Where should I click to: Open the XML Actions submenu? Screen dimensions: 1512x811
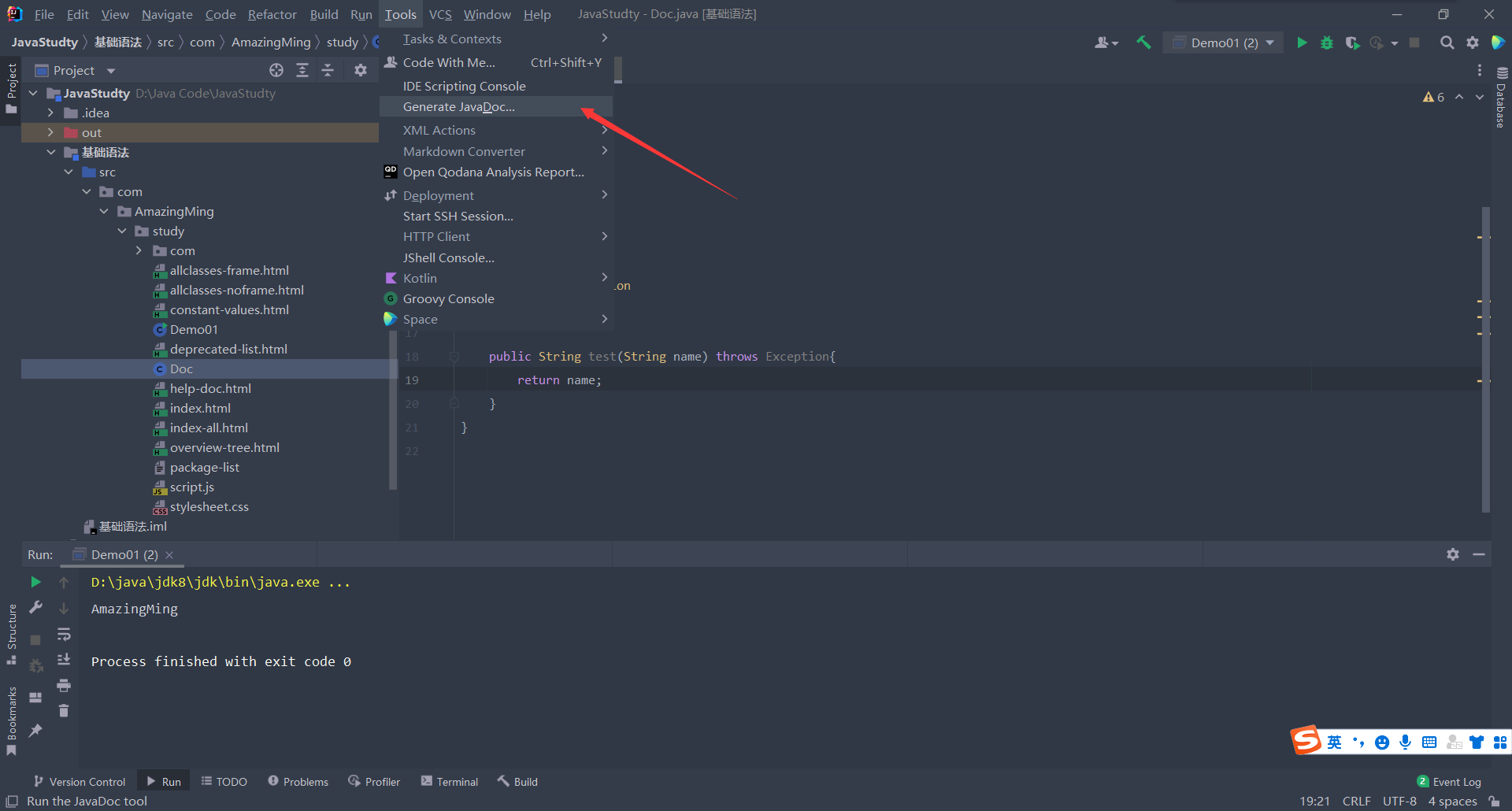pyautogui.click(x=496, y=130)
